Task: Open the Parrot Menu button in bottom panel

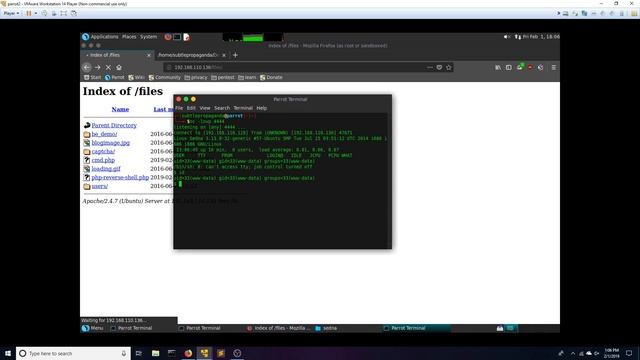Action: pyautogui.click(x=92, y=328)
